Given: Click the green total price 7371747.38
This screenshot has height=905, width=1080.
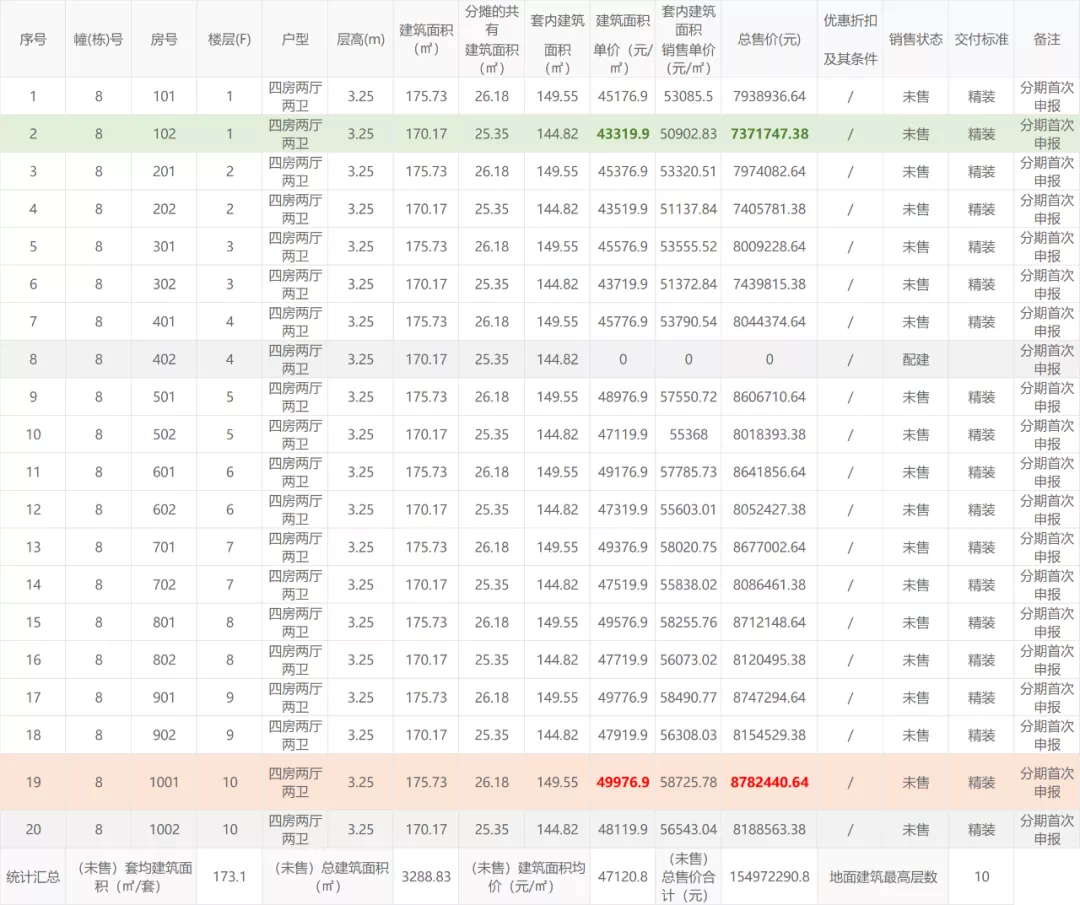Looking at the screenshot, I should tap(769, 134).
